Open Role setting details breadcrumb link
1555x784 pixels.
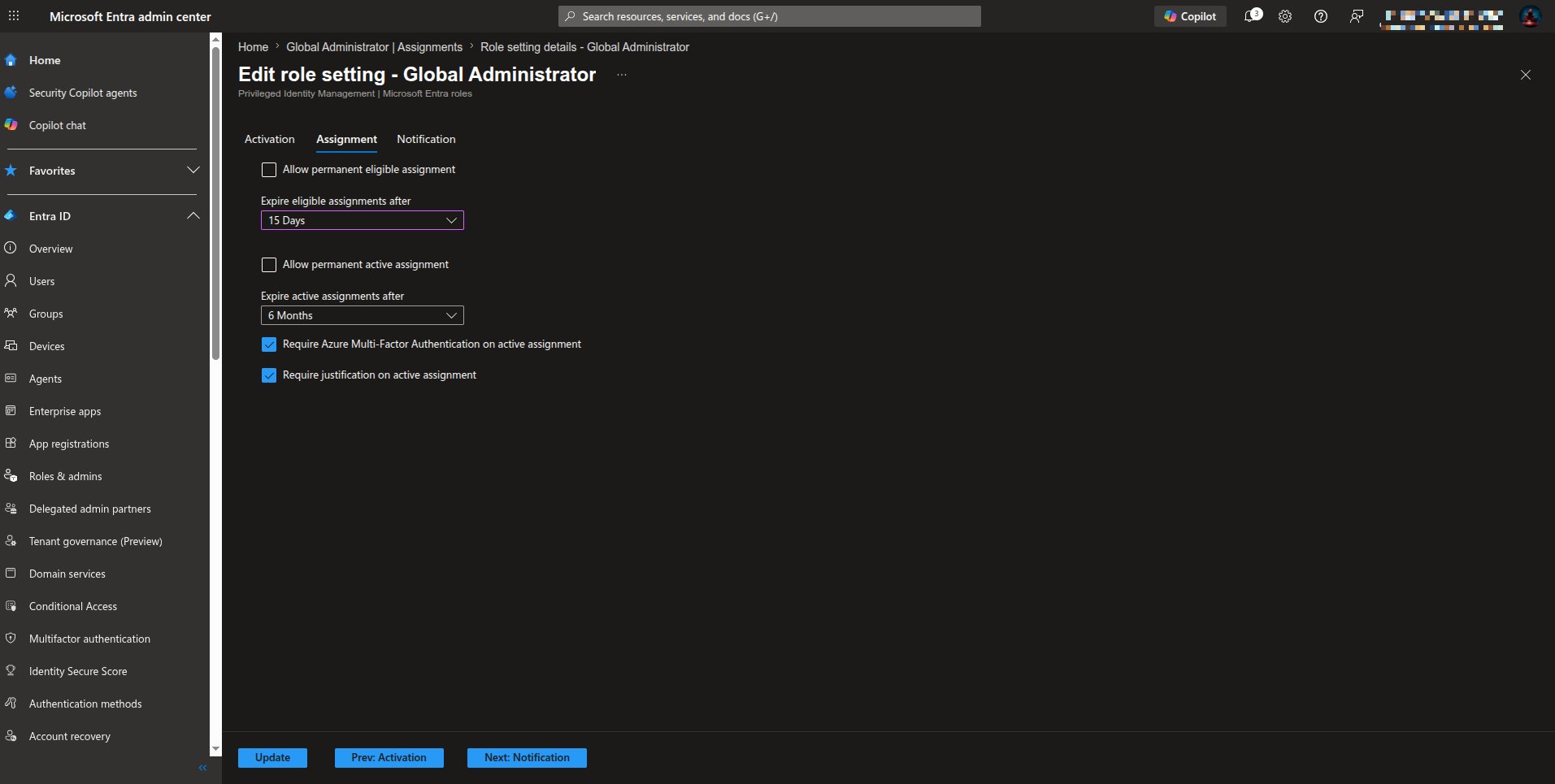tap(584, 47)
